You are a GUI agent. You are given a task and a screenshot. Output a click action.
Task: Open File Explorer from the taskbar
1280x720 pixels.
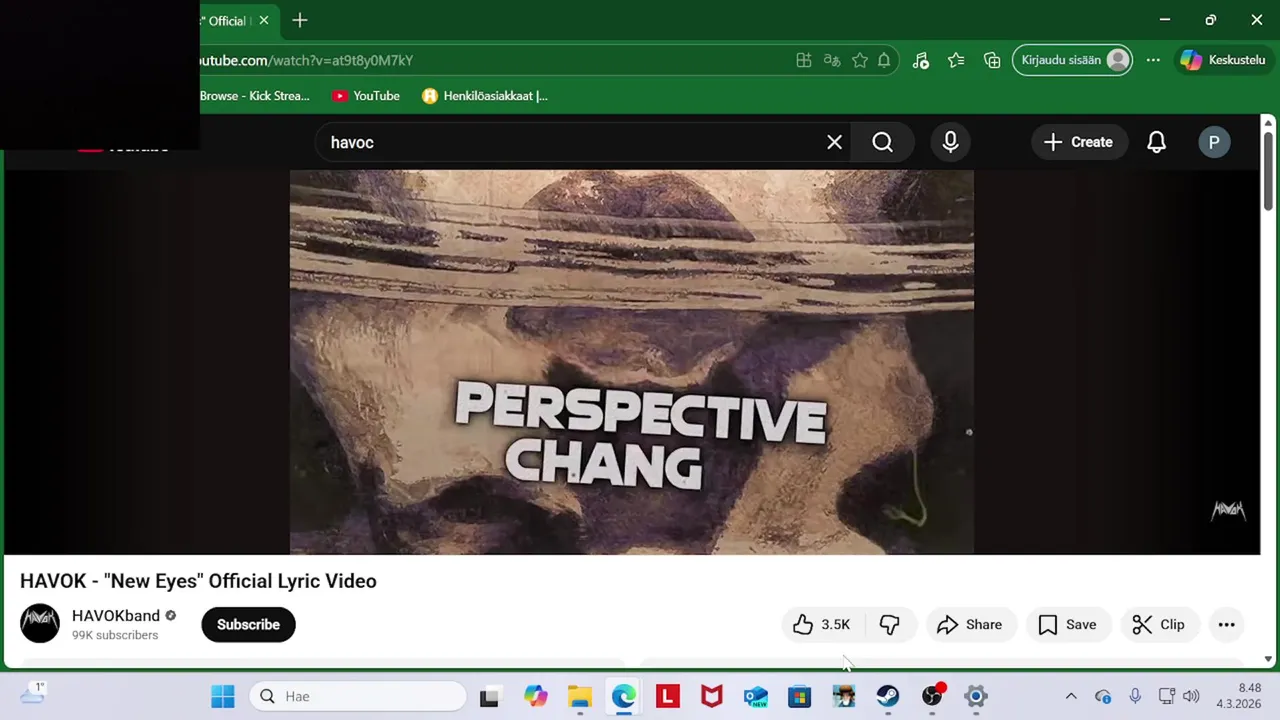(580, 696)
